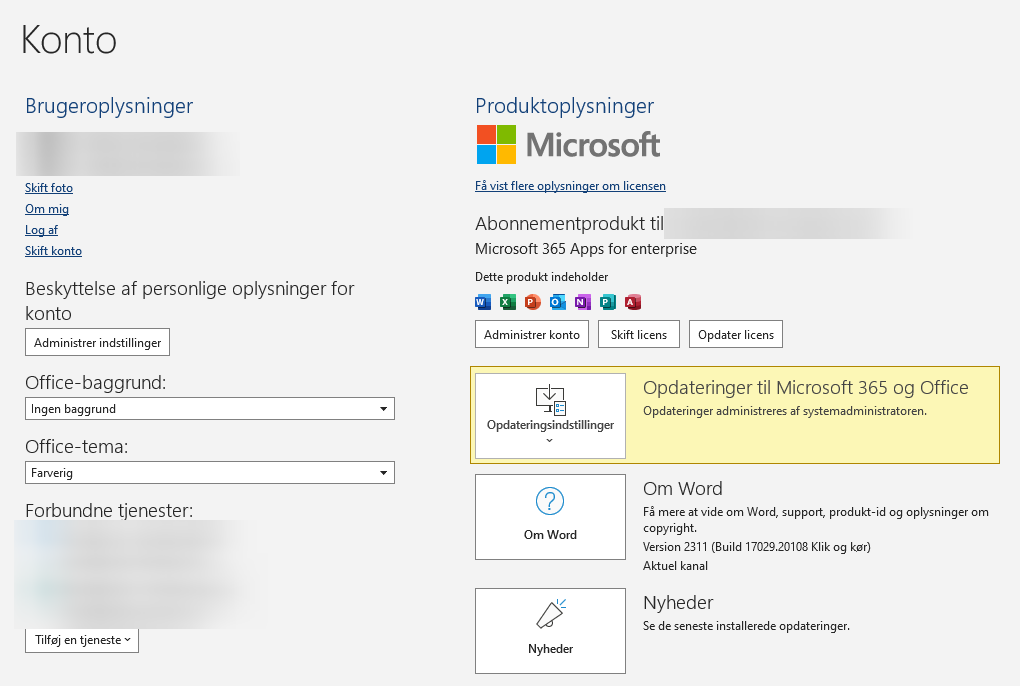The width and height of the screenshot is (1020, 686).
Task: Click the Brugeroplysninger heading
Action: tap(109, 106)
